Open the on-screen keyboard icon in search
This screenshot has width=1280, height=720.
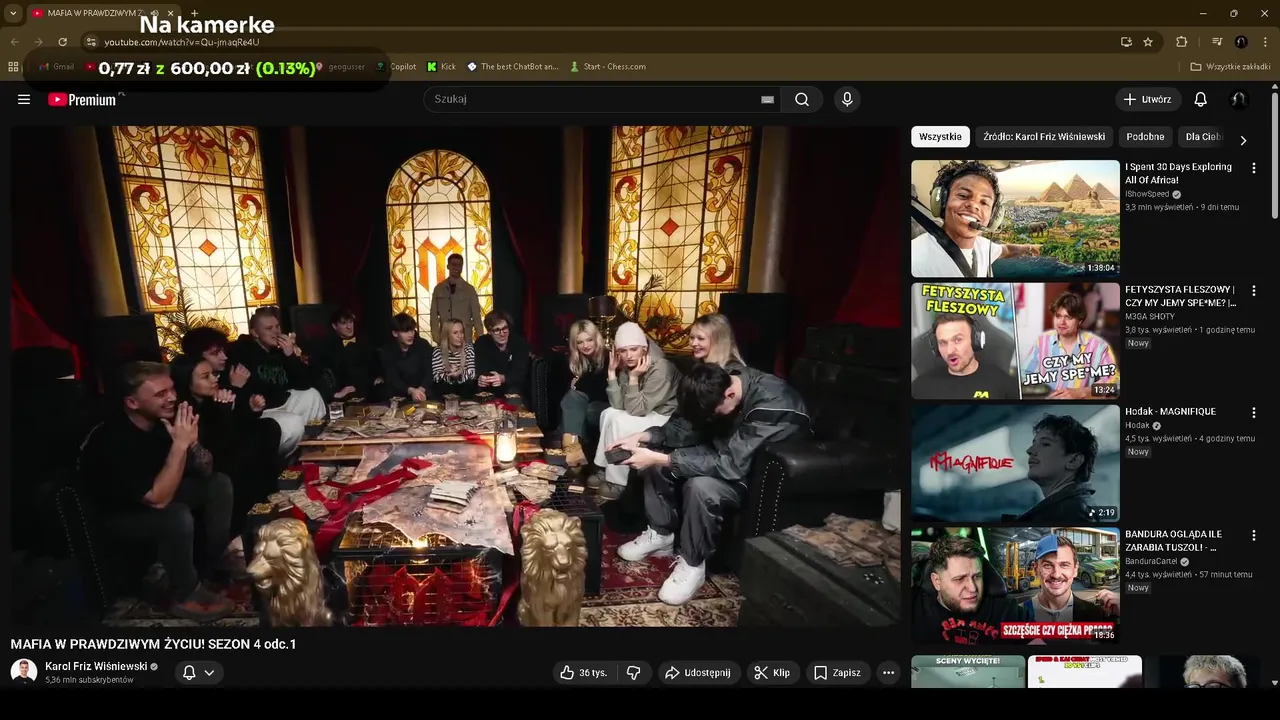767,99
